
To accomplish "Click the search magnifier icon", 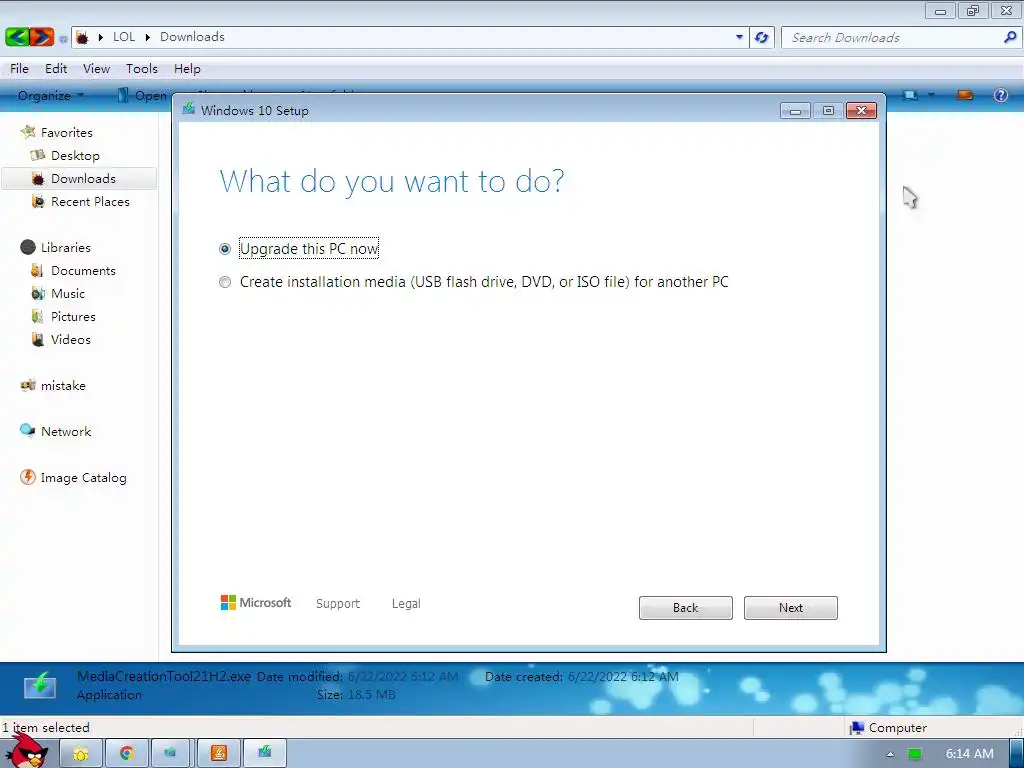I will (x=1010, y=37).
